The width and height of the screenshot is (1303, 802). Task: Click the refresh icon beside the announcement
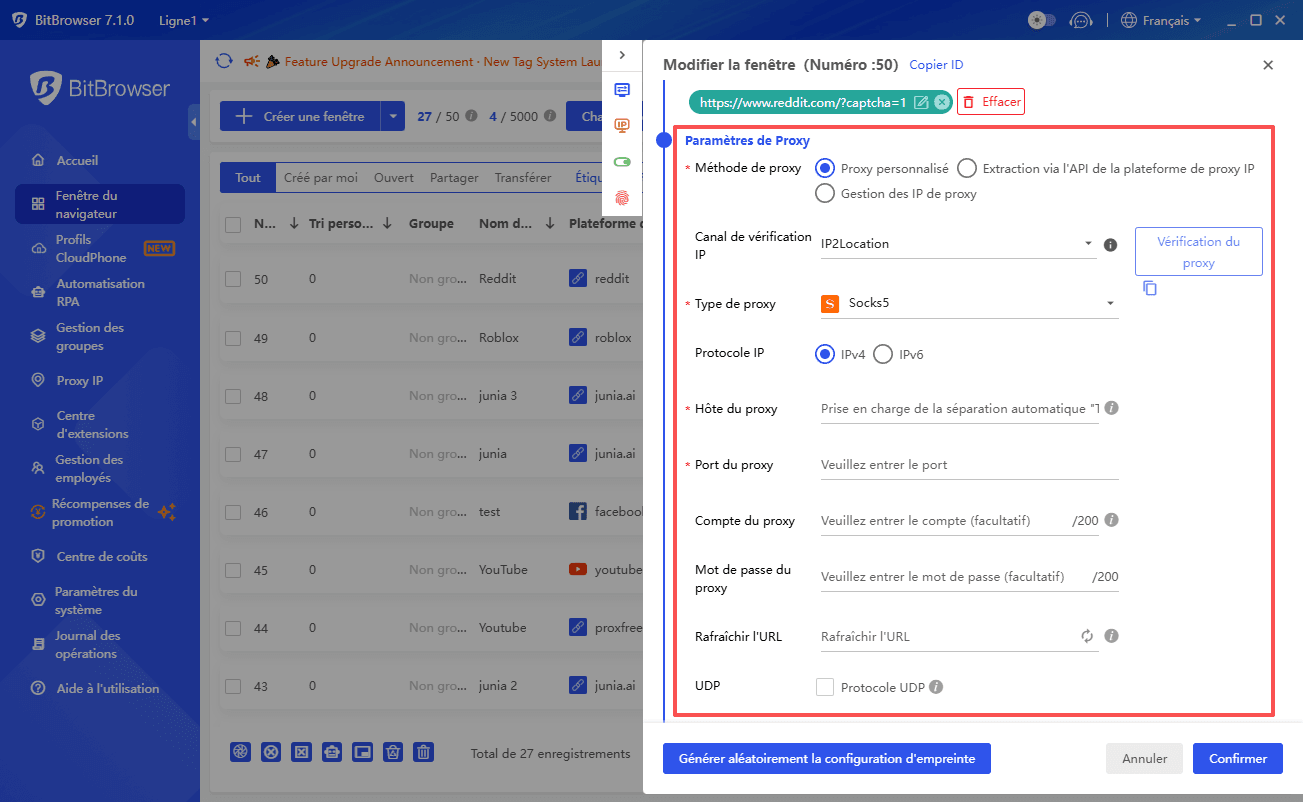(x=224, y=61)
